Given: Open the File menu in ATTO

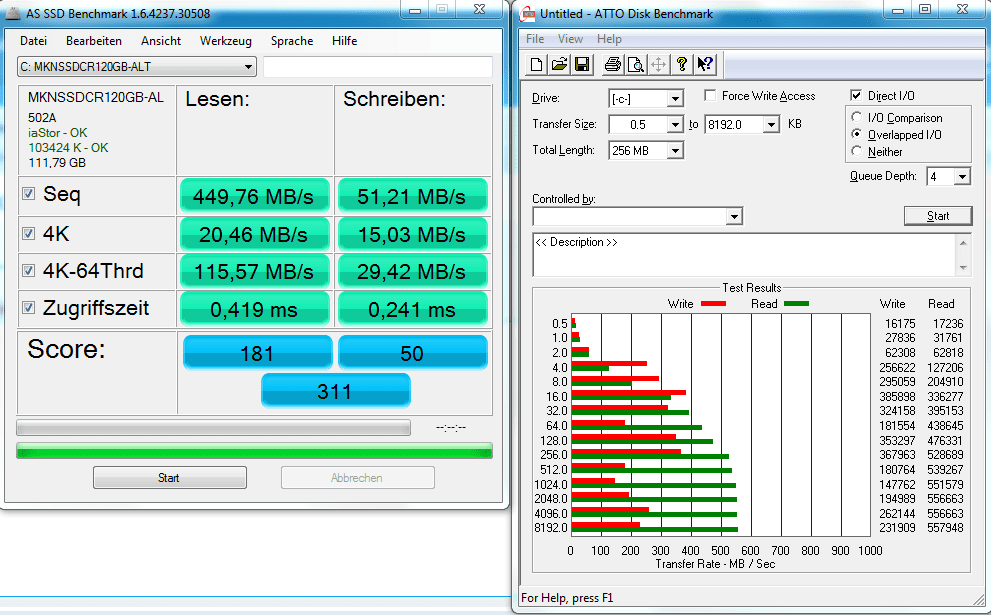Looking at the screenshot, I should [x=535, y=39].
